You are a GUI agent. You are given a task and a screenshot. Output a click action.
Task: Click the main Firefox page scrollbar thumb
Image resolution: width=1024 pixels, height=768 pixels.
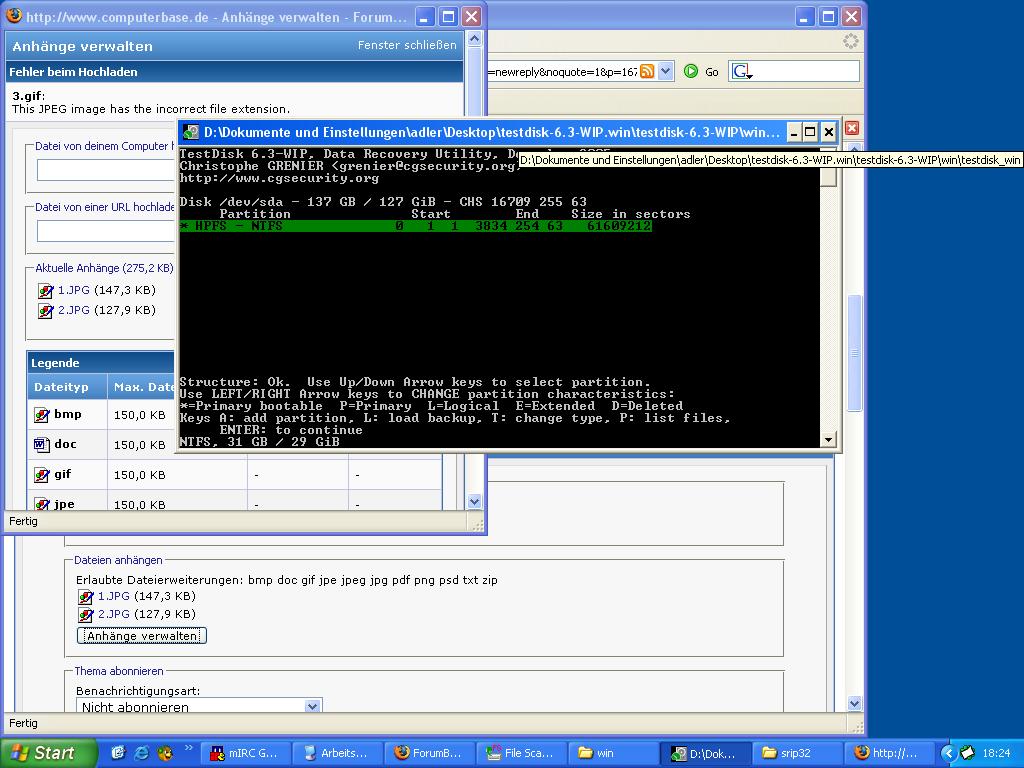[854, 353]
